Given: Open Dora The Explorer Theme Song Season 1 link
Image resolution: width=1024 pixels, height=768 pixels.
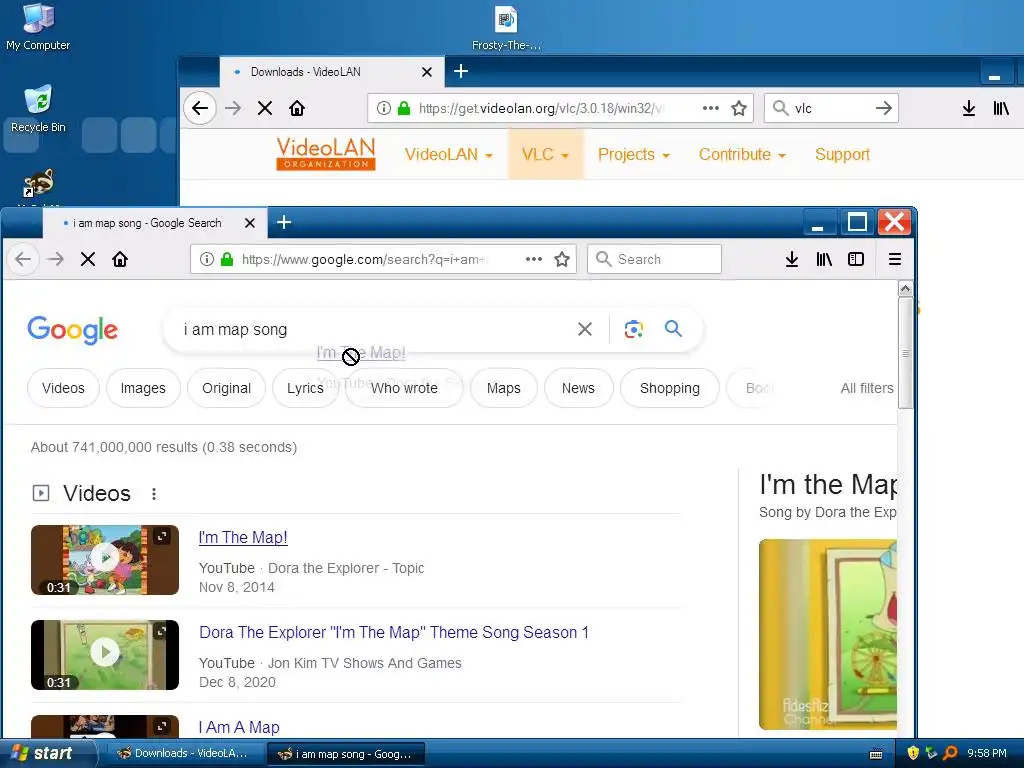Looking at the screenshot, I should click(394, 632).
